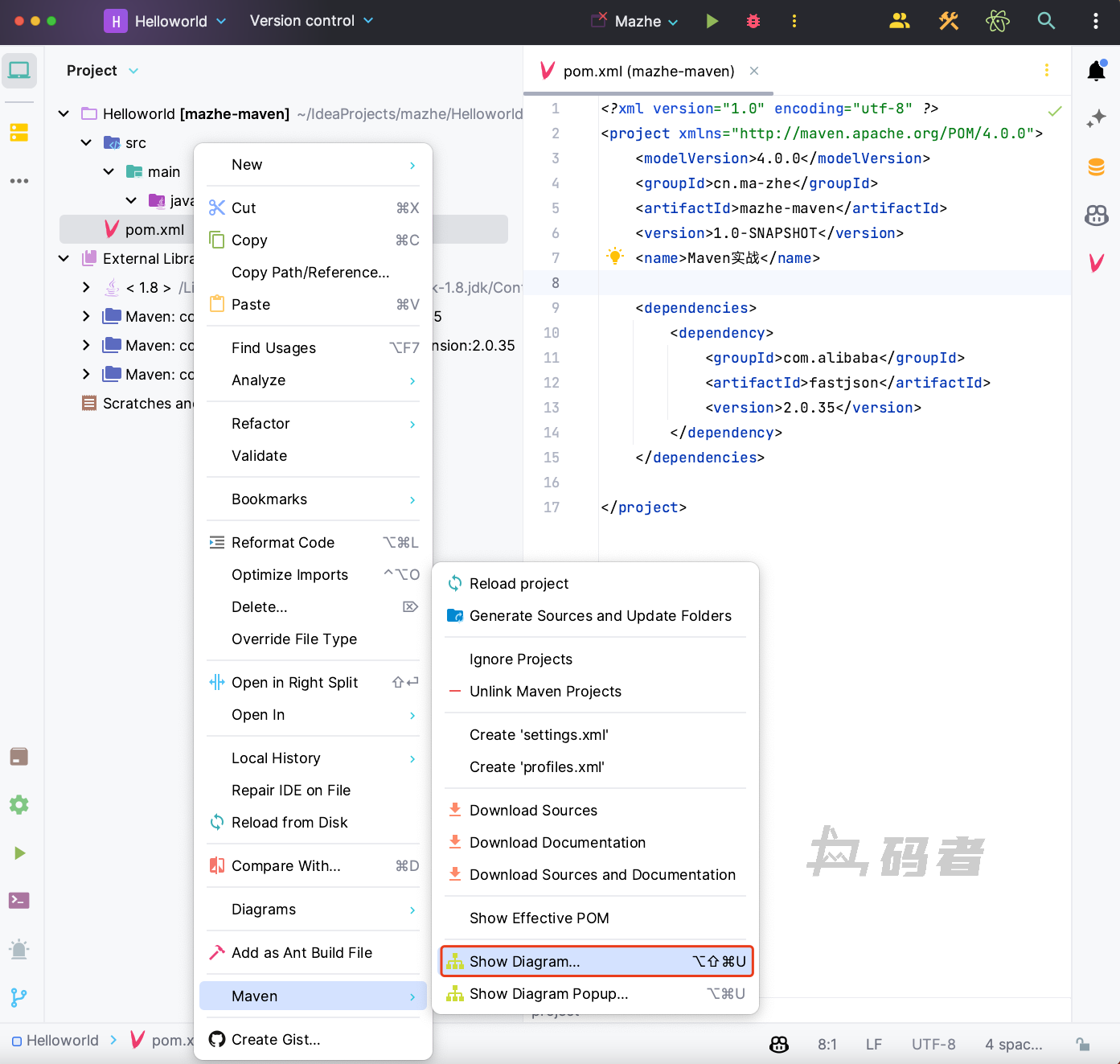Viewport: 1120px width, 1064px height.
Task: Collapse the src folder in project tree
Action: point(86,143)
